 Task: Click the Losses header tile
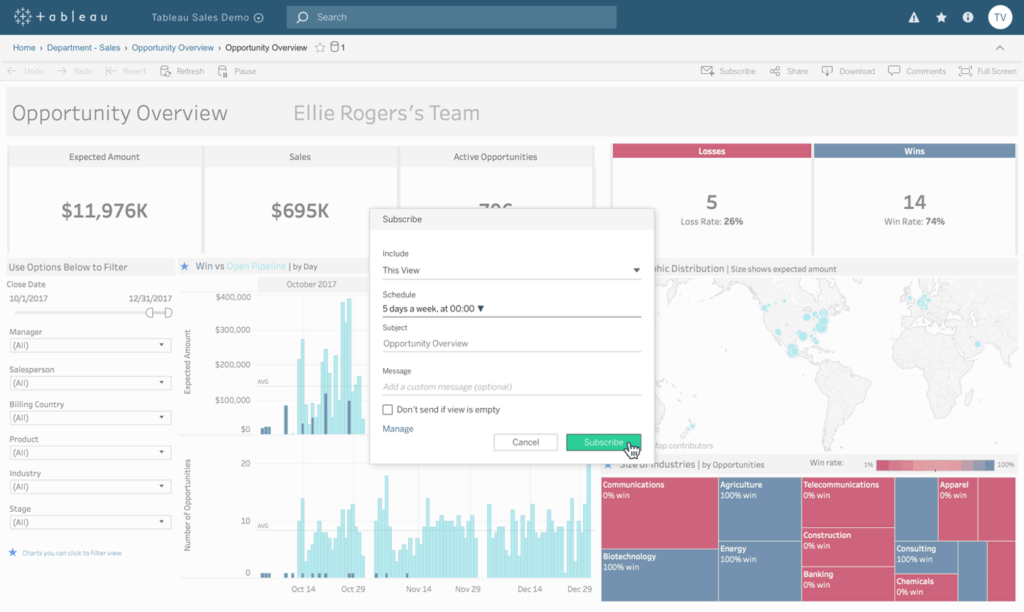point(712,151)
